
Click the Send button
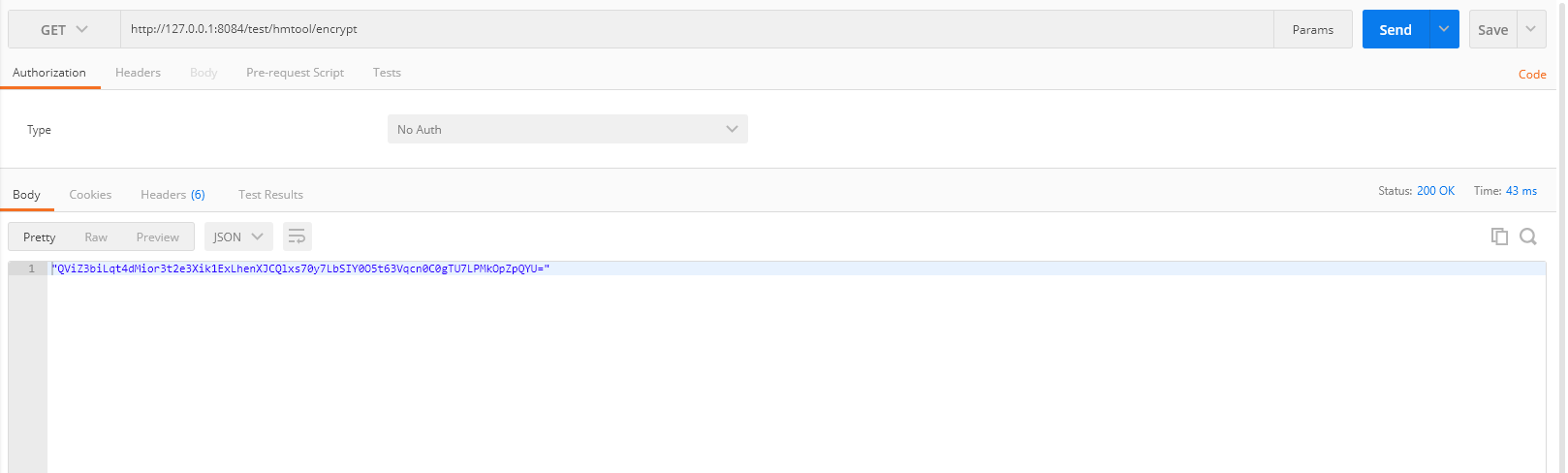click(1395, 30)
